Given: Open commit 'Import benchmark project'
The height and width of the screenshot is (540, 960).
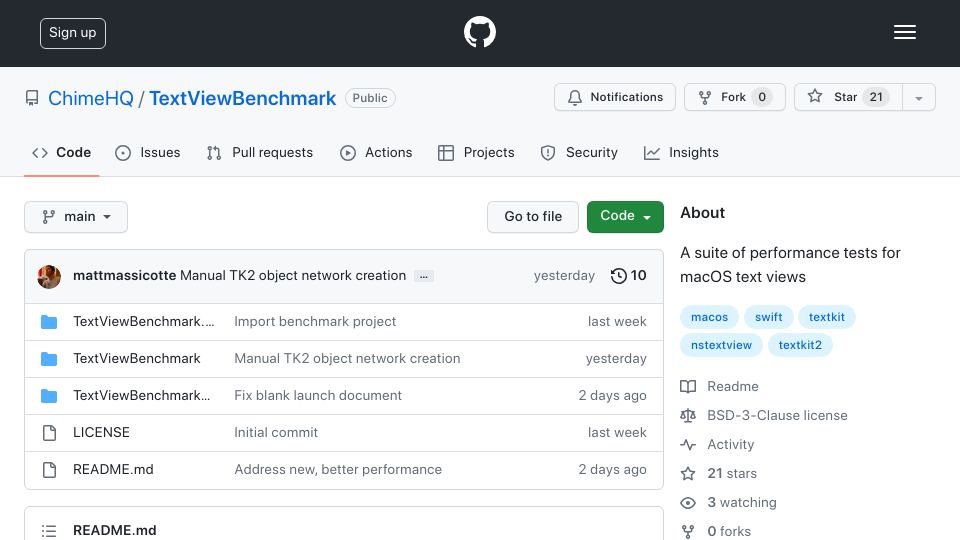Looking at the screenshot, I should point(315,321).
